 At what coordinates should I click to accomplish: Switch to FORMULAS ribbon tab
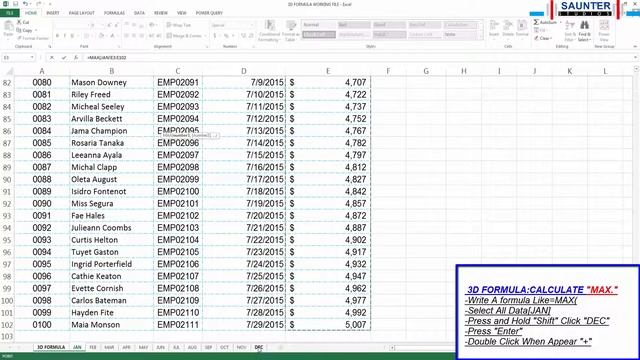point(114,13)
